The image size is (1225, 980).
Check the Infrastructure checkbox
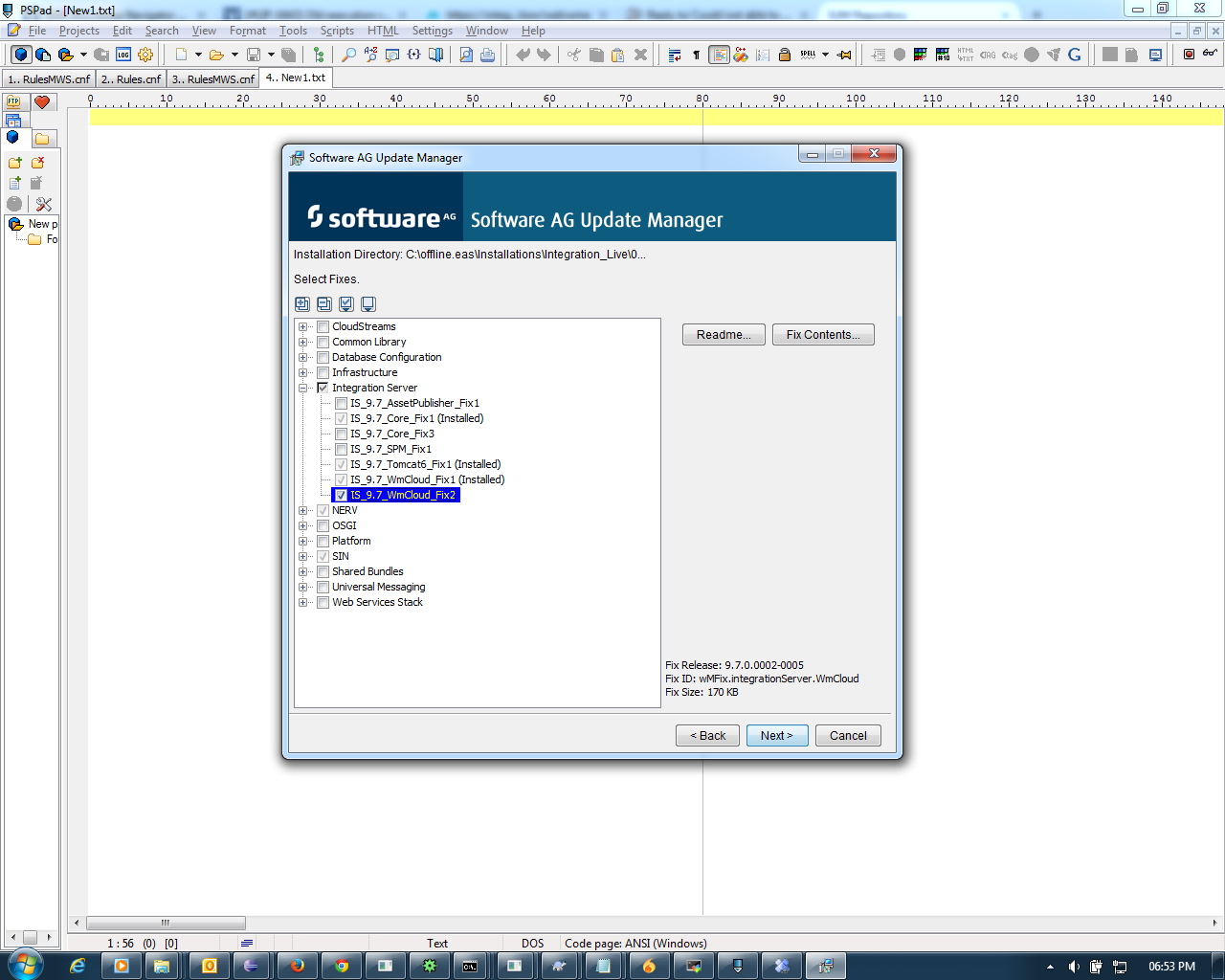(x=323, y=372)
